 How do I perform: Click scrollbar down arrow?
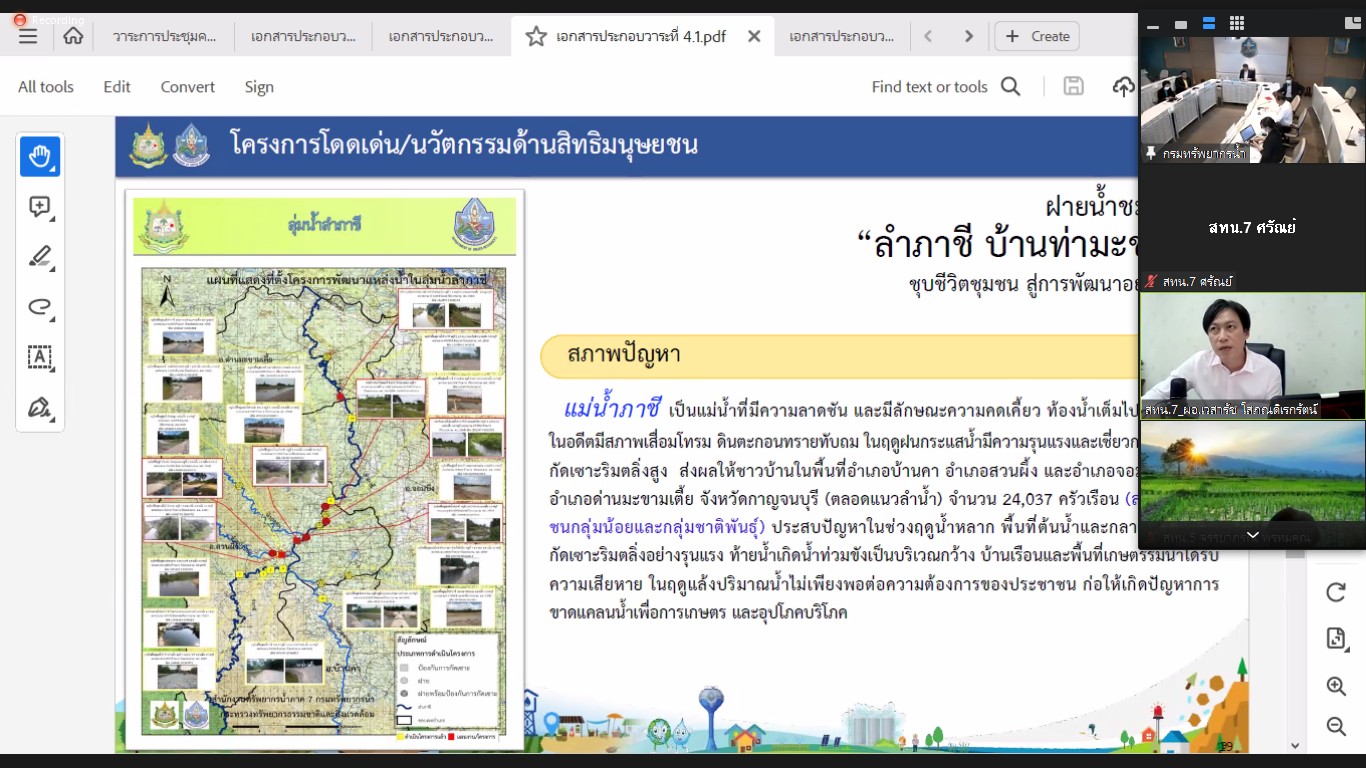point(1295,745)
